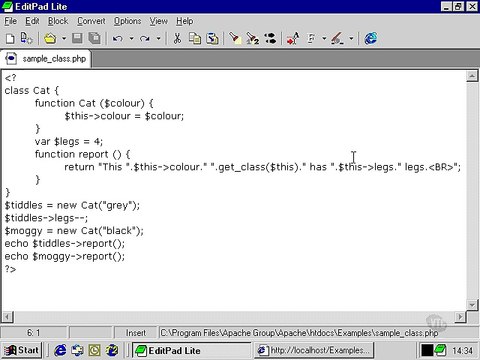Screen dimensions: 480x360
Task: Click the file path in status bar
Action: click(x=299, y=333)
